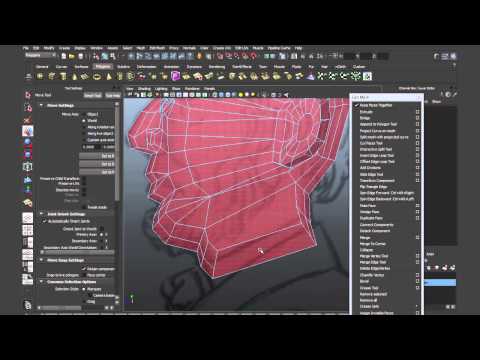Select the World move axis radio button
The height and width of the screenshot is (360, 480).
point(84,121)
